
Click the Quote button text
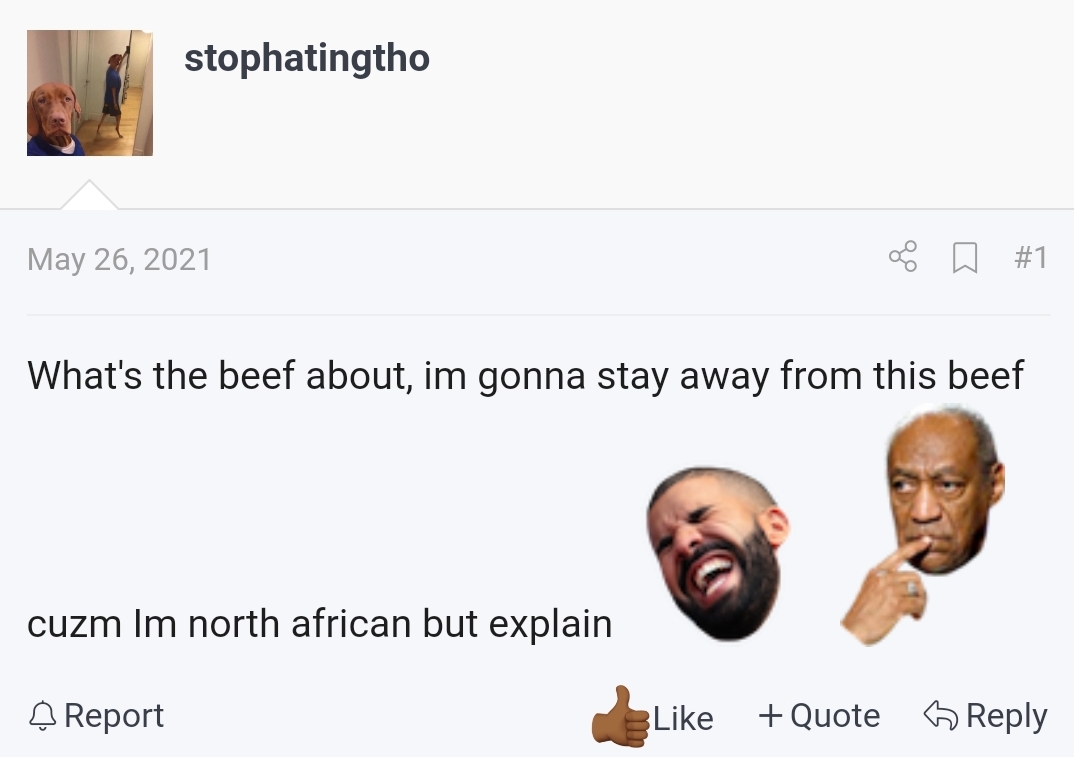pyautogui.click(x=835, y=716)
